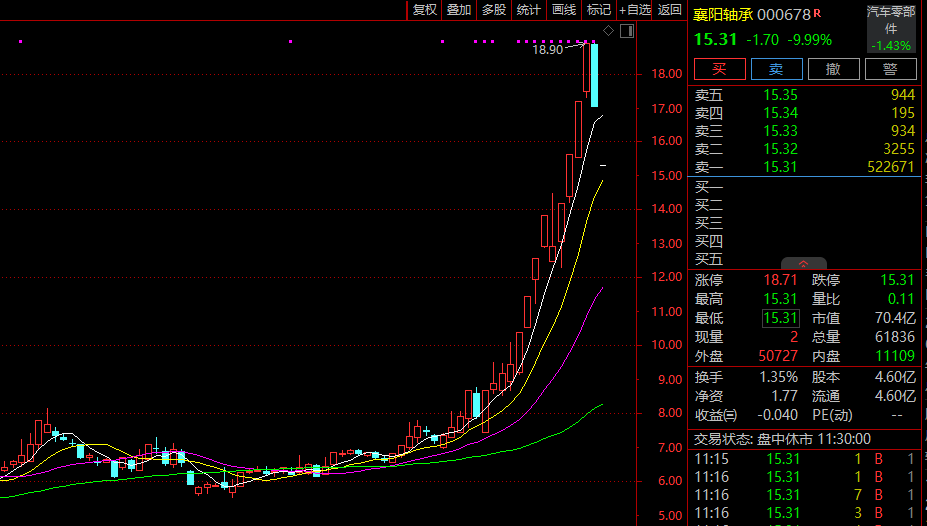This screenshot has width=927, height=526.
Task: Click 返回 to go back
Action: click(x=669, y=9)
